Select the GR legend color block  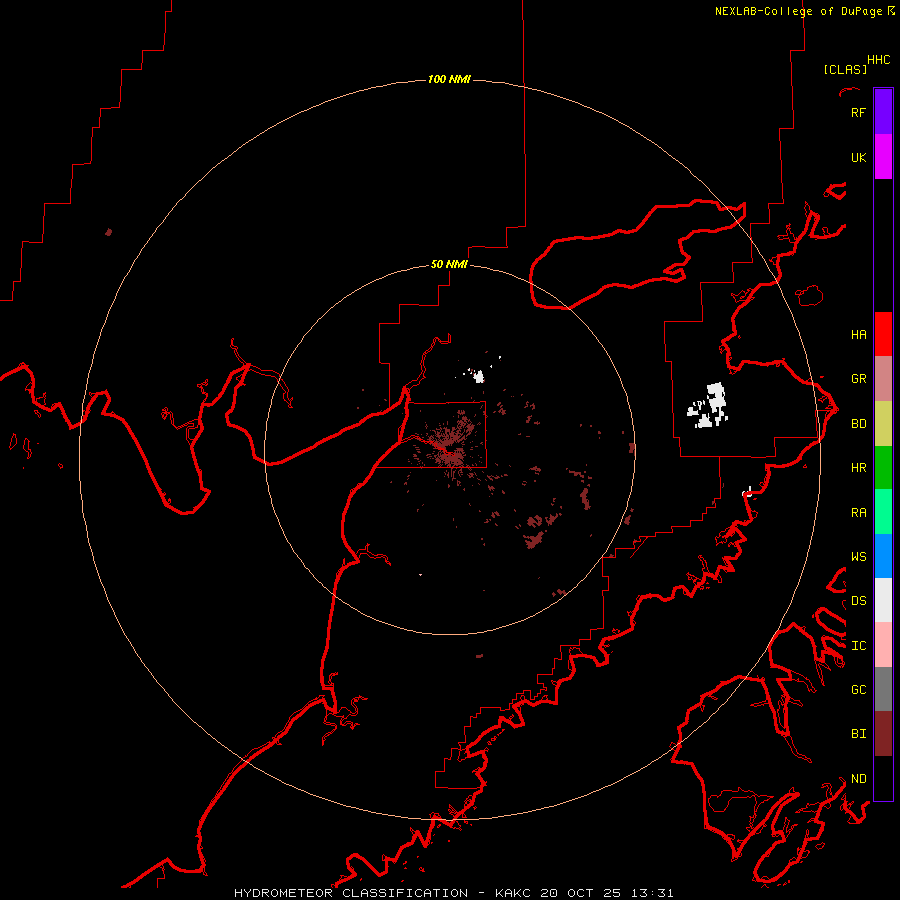tap(883, 378)
